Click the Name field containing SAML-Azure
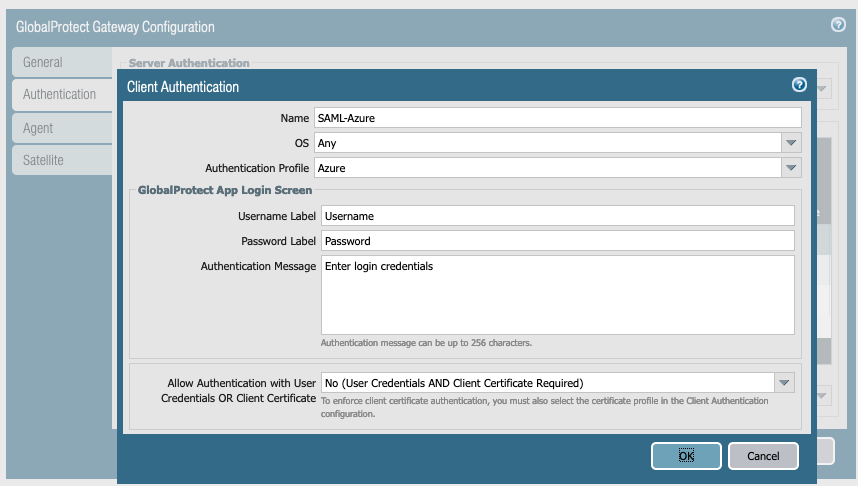 point(557,118)
